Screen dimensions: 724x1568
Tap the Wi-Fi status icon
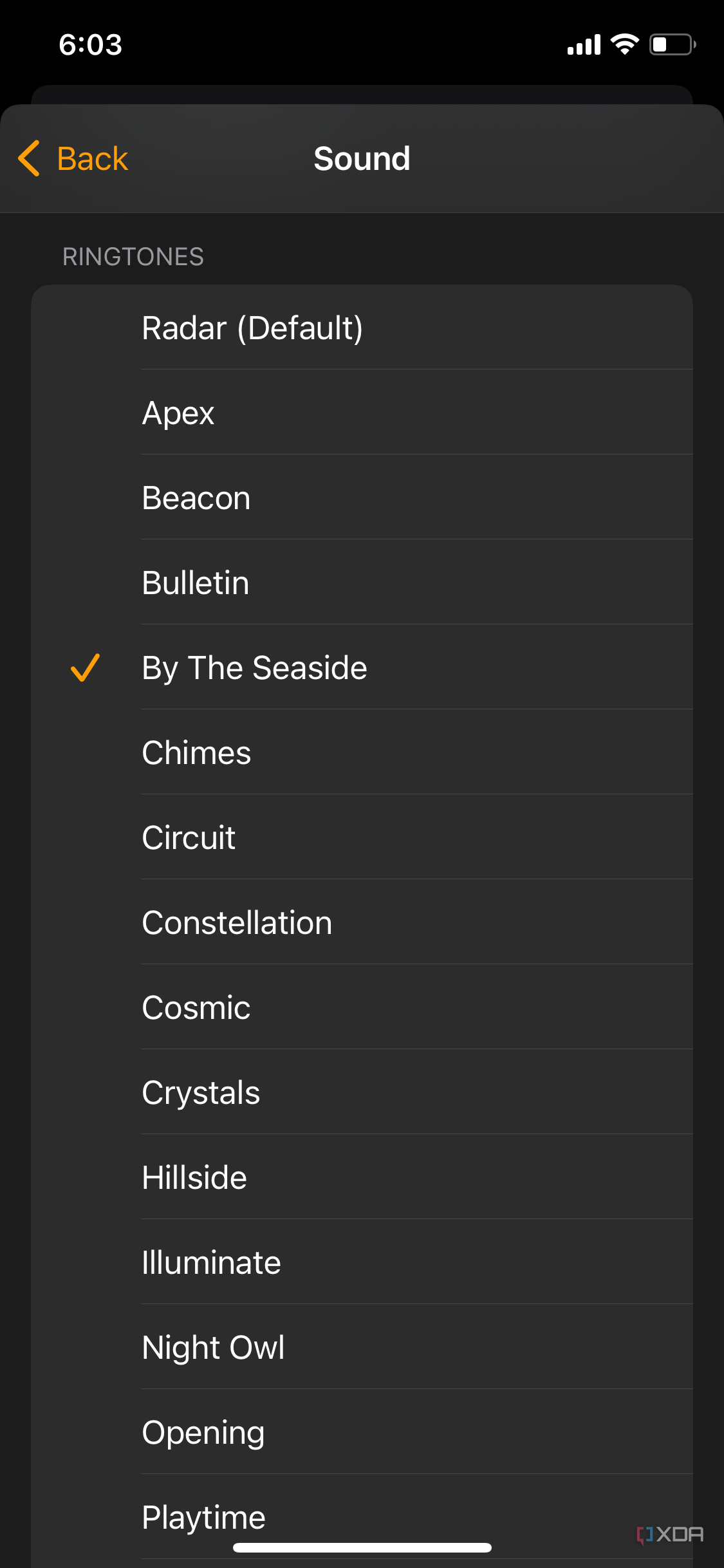(624, 44)
